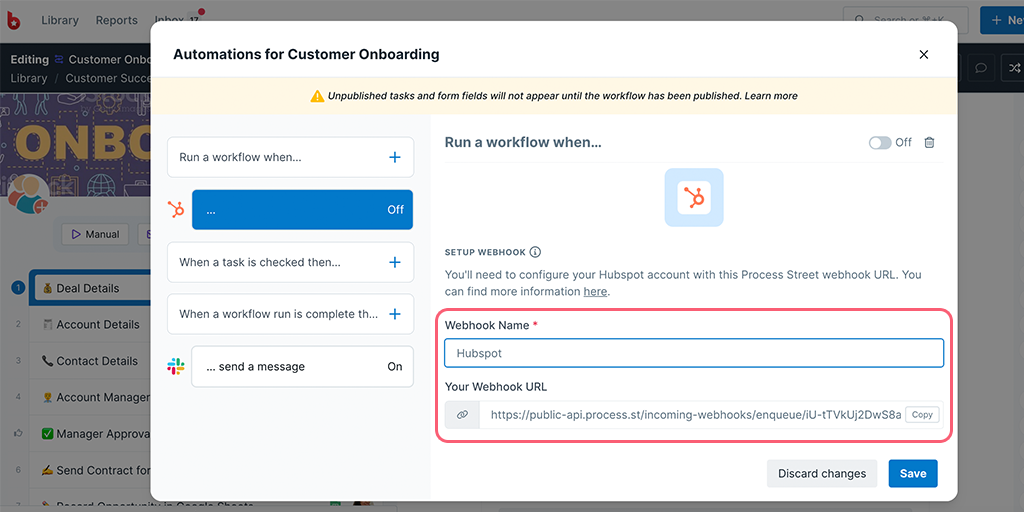Click the warning triangle icon in banner

coord(317,96)
